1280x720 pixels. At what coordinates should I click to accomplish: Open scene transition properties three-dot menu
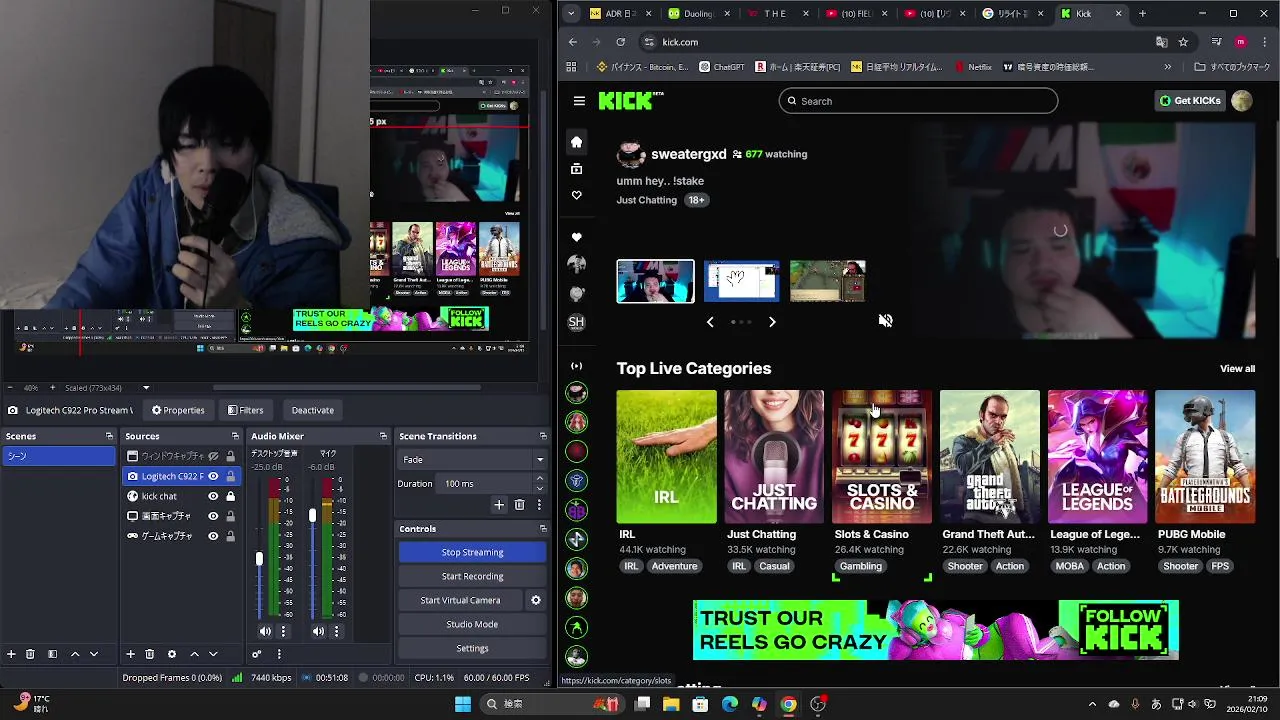tap(539, 505)
